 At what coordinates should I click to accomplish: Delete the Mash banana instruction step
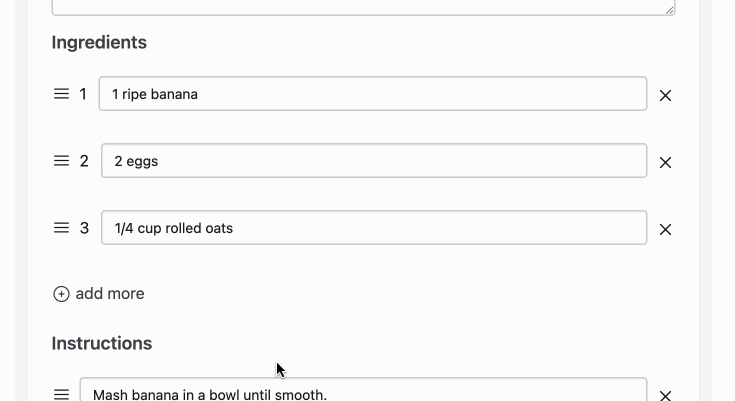665,395
